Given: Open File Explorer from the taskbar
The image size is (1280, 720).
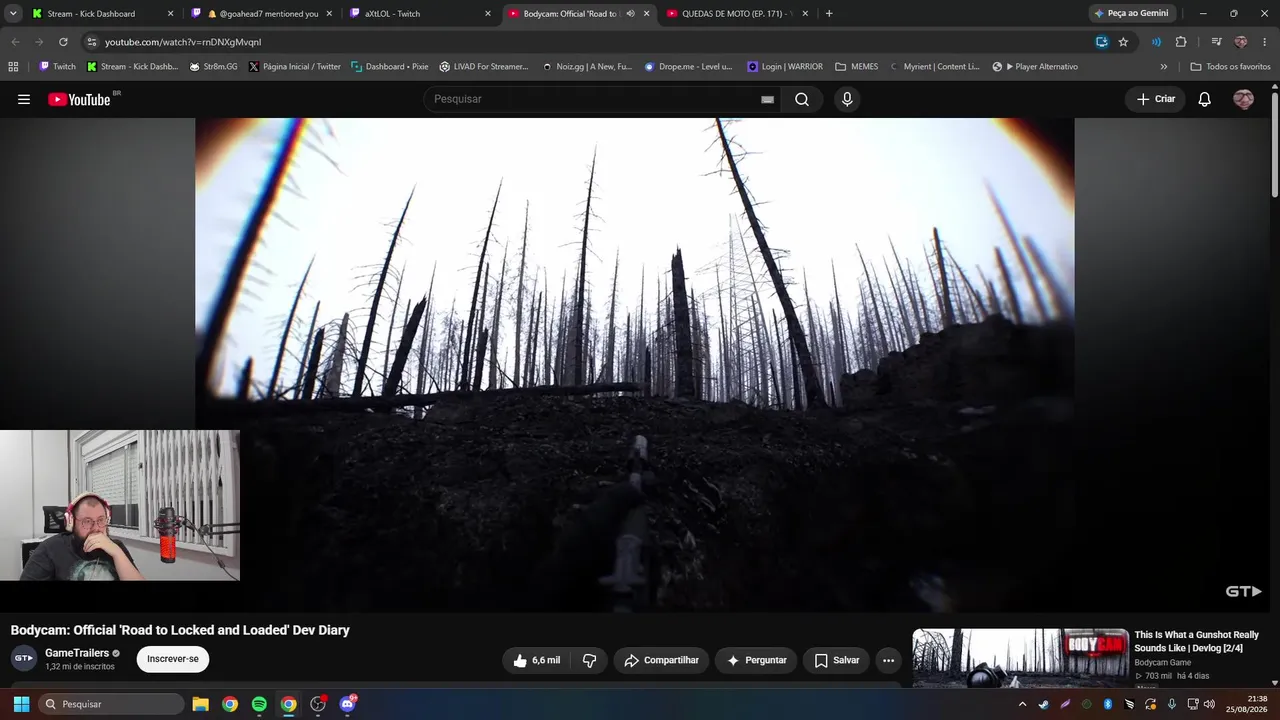Looking at the screenshot, I should 200,704.
